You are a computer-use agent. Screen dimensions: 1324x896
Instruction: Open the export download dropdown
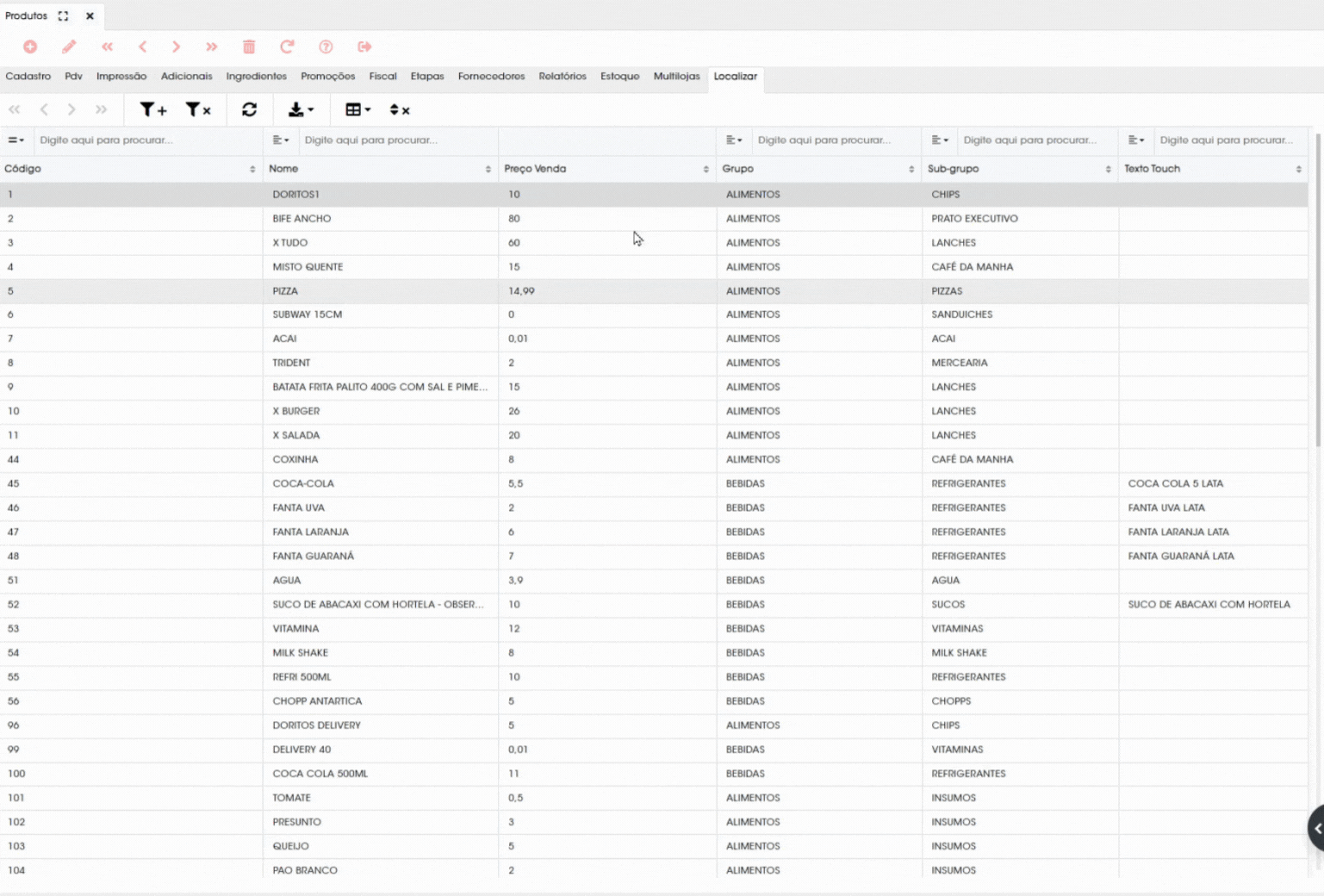pyautogui.click(x=301, y=109)
